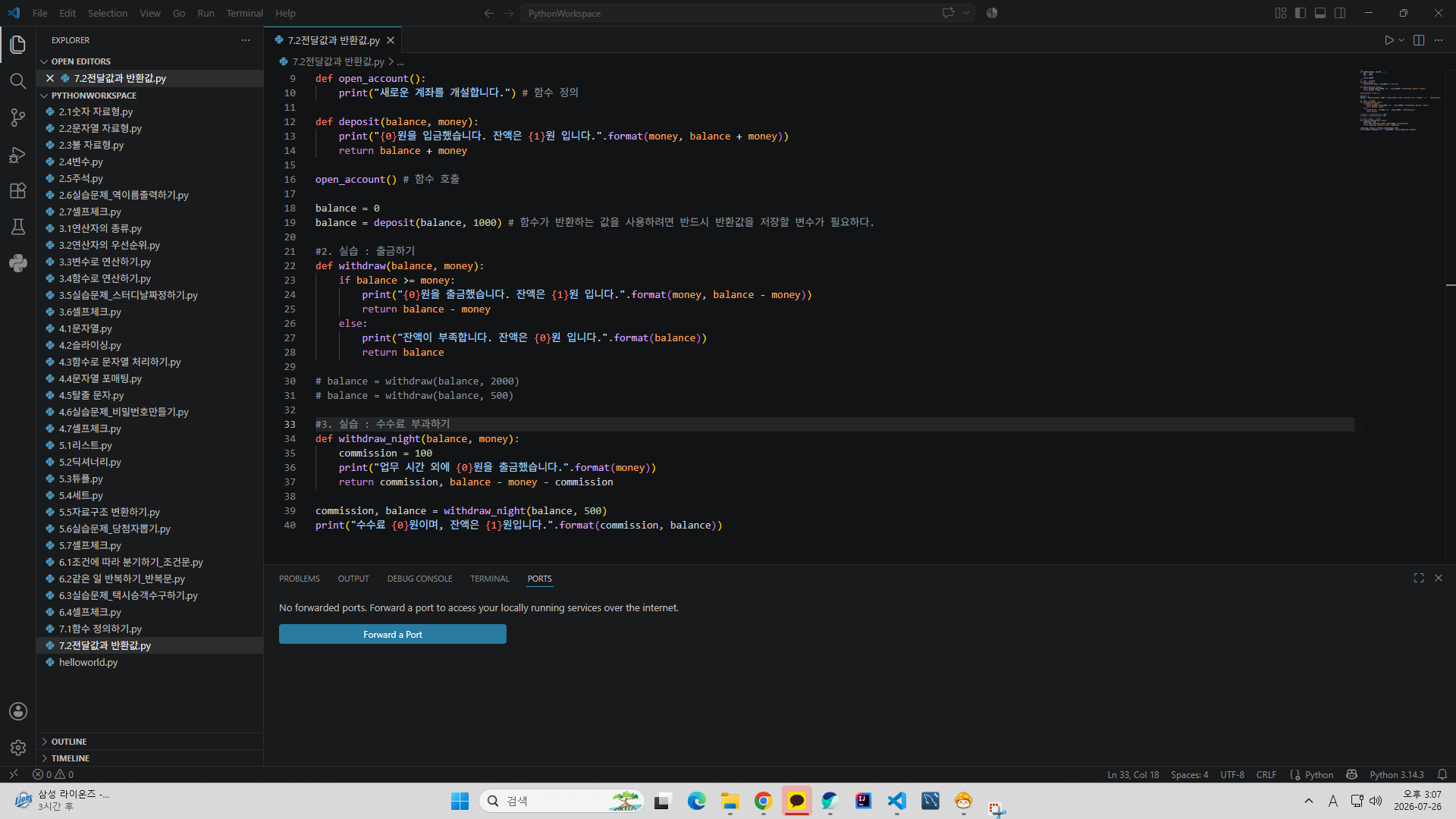Collapse the OPEN EDITORS section

click(44, 61)
